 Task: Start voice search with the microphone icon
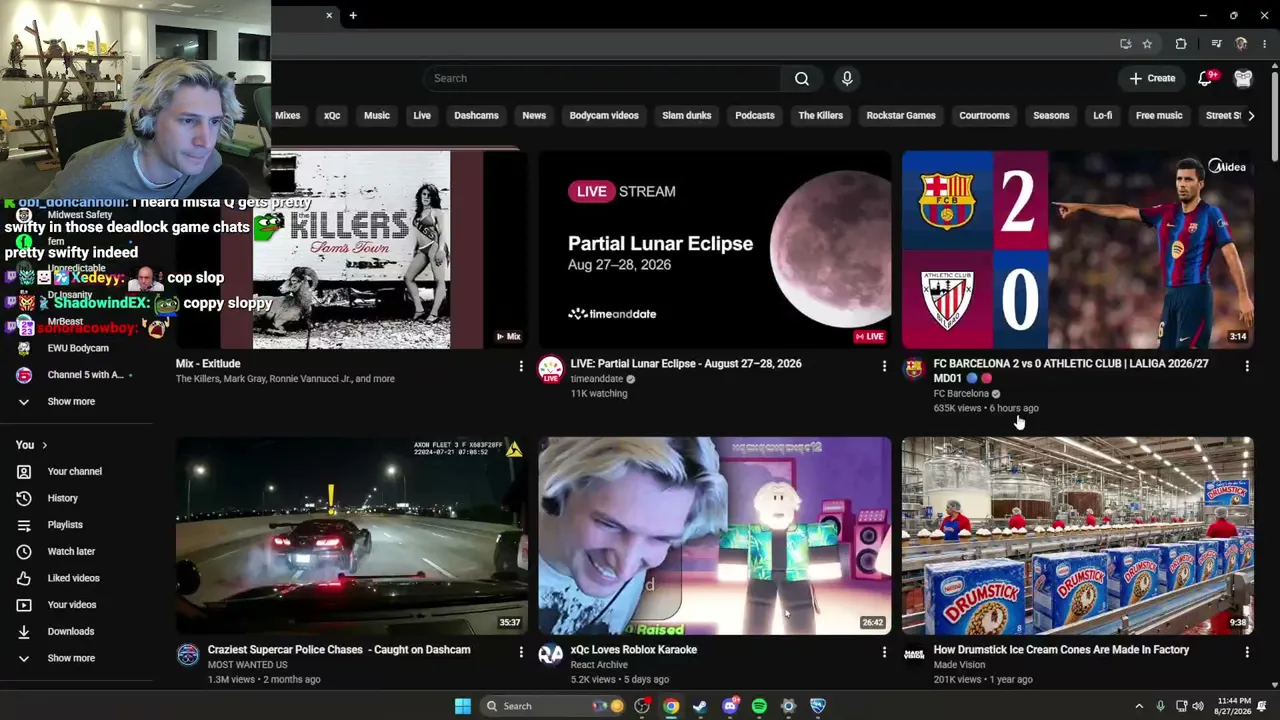[x=847, y=78]
